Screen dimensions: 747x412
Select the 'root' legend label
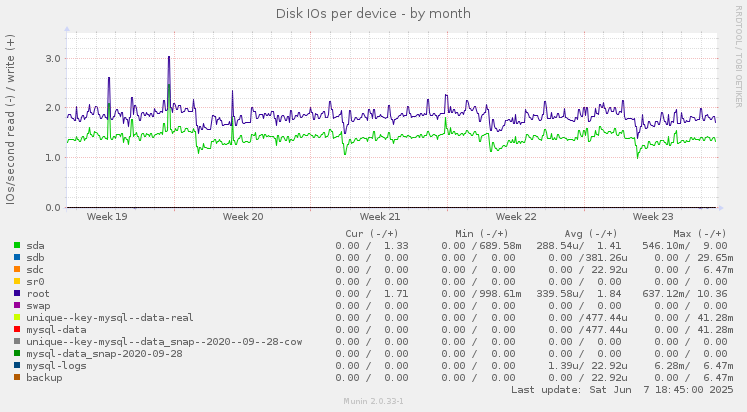click(38, 294)
